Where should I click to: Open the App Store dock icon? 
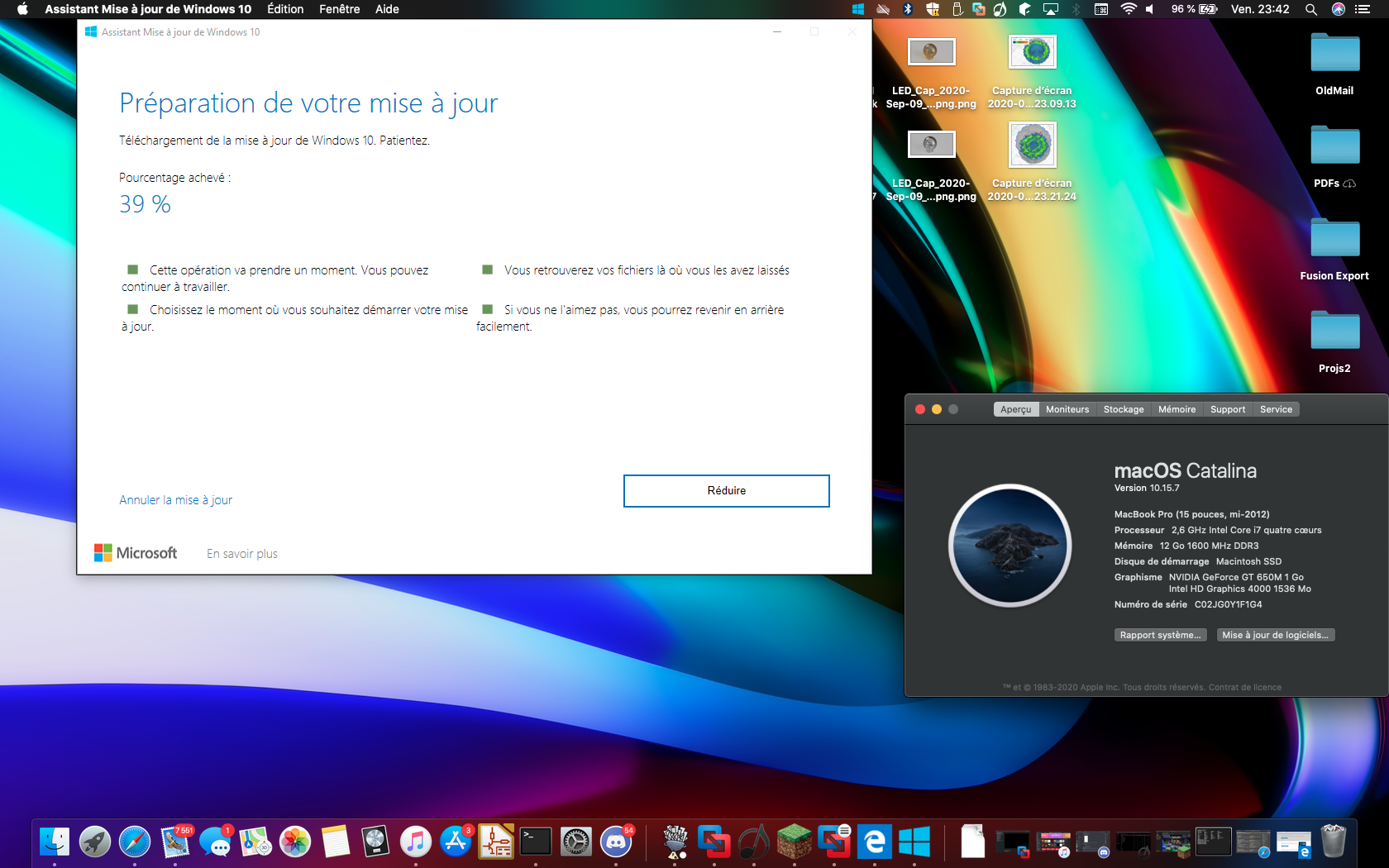456,842
